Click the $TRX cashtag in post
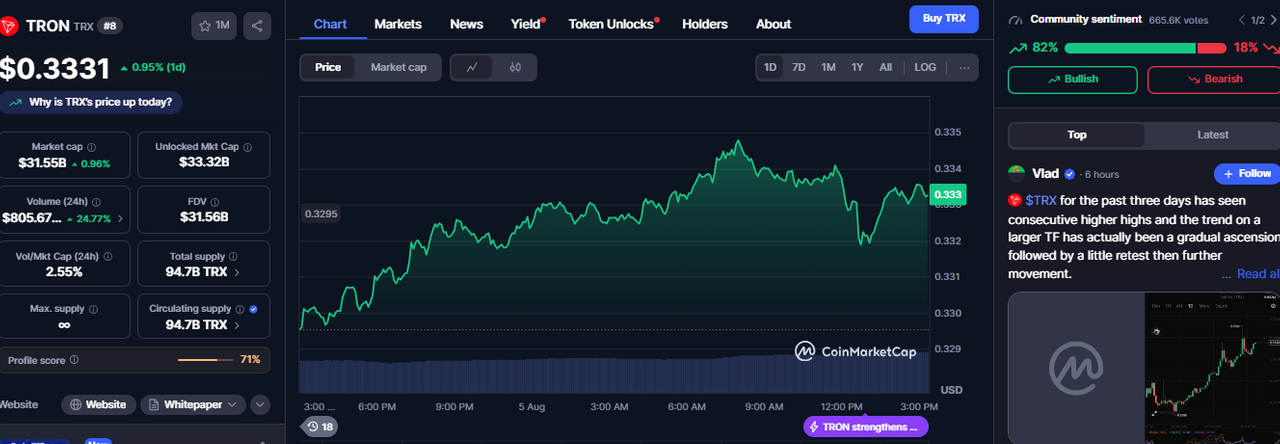Viewport: 1280px width, 444px height. (1040, 201)
